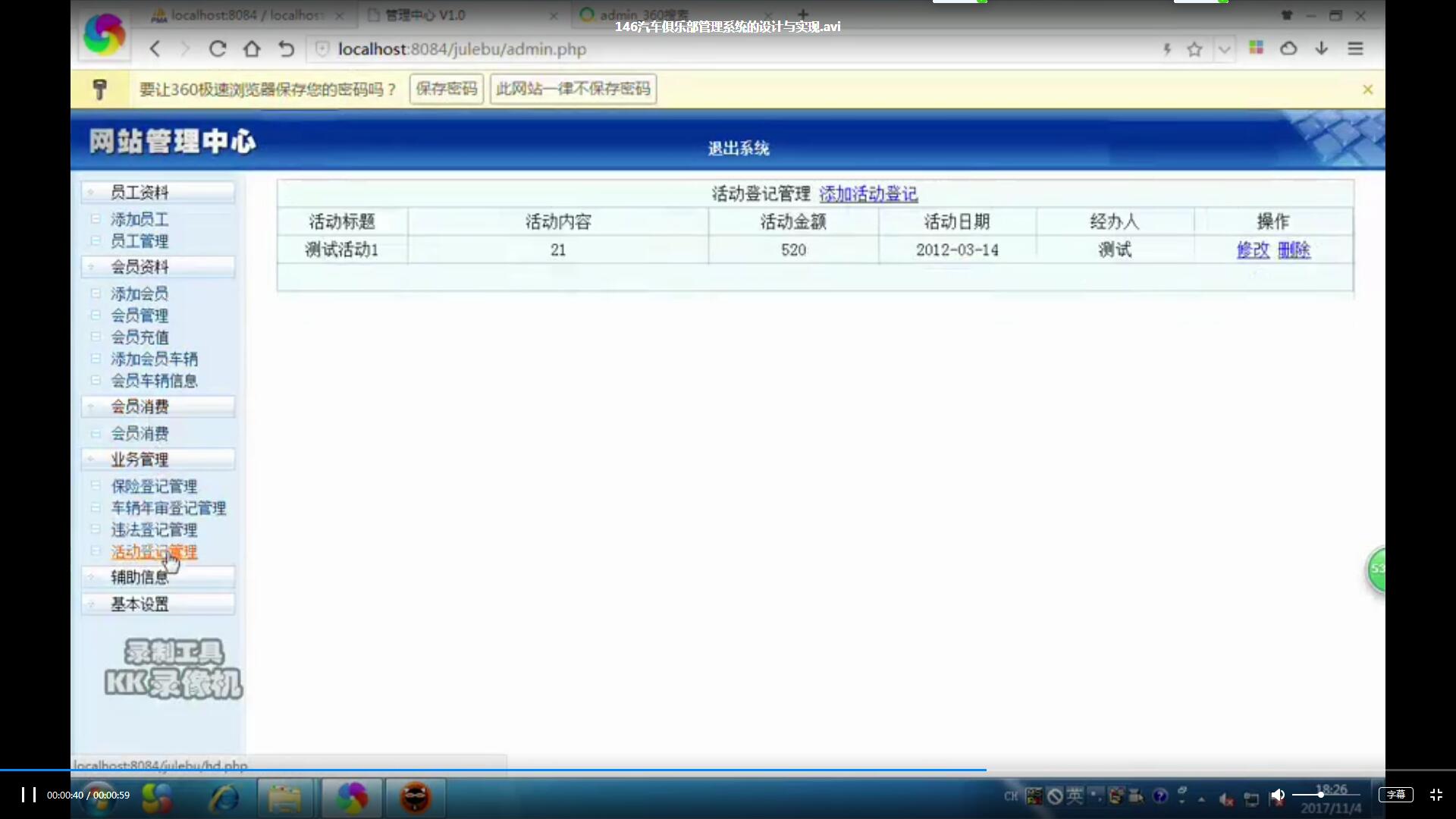Open the ninja-face taskbar app
This screenshot has height=819, width=1456.
click(416, 798)
